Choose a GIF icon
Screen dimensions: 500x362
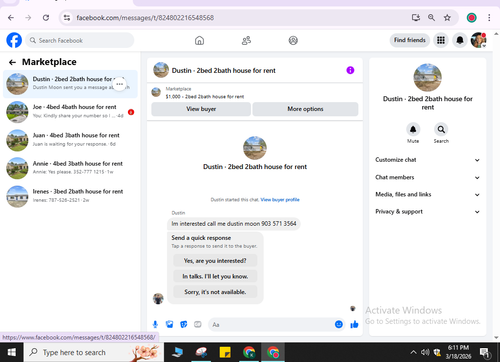click(x=198, y=324)
